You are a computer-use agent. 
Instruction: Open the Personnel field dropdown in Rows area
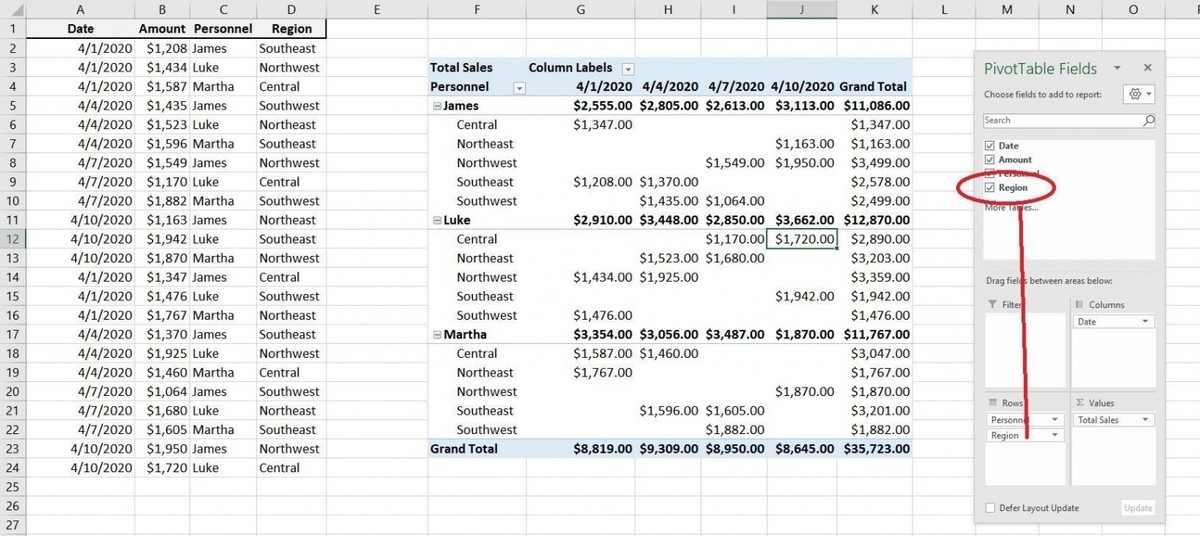1055,420
